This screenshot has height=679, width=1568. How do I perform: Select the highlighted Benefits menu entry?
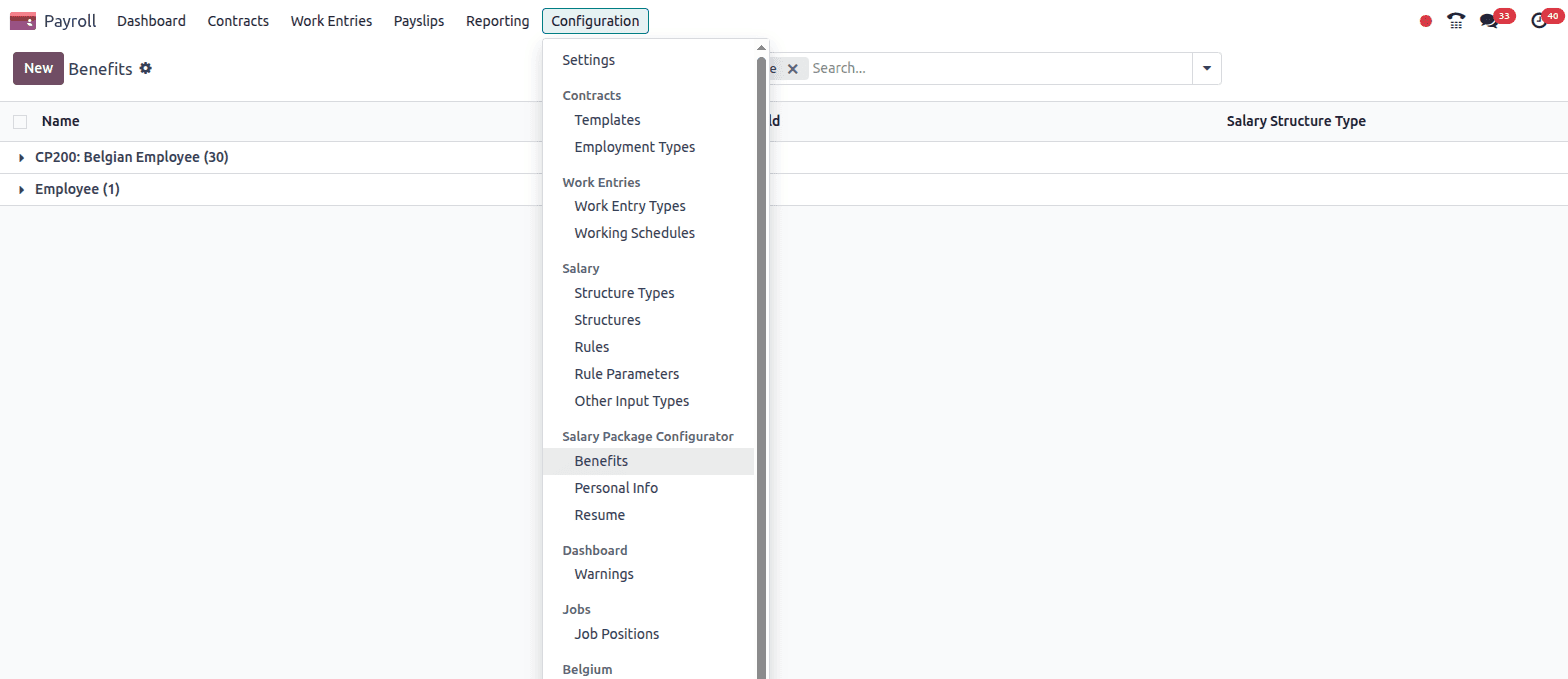(648, 461)
